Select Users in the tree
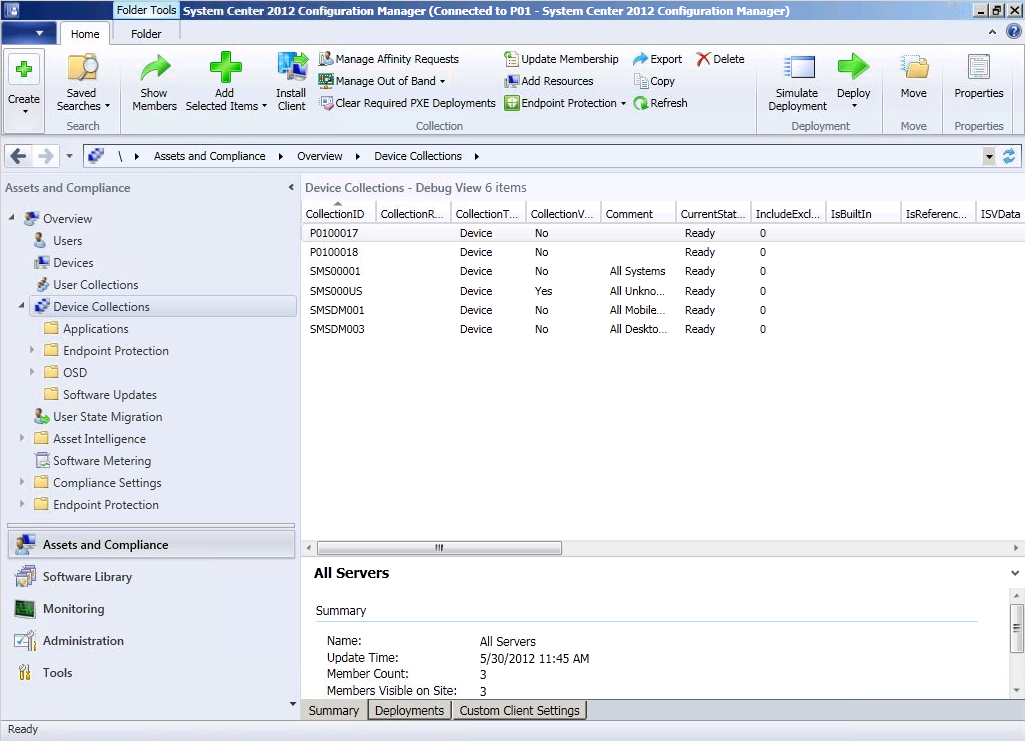Viewport: 1025px width, 741px height. coord(67,240)
